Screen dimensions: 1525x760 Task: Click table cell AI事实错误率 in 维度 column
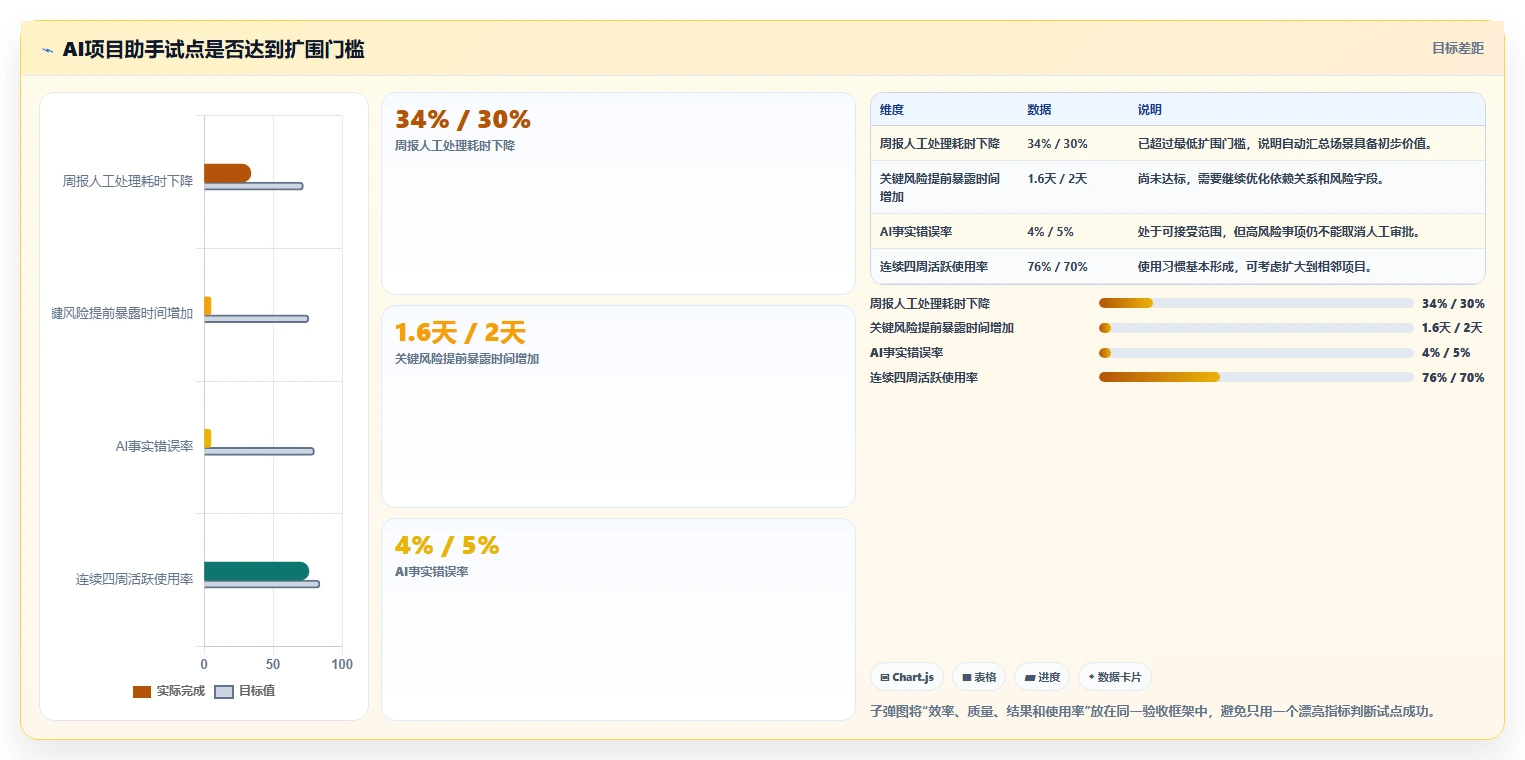pos(916,232)
